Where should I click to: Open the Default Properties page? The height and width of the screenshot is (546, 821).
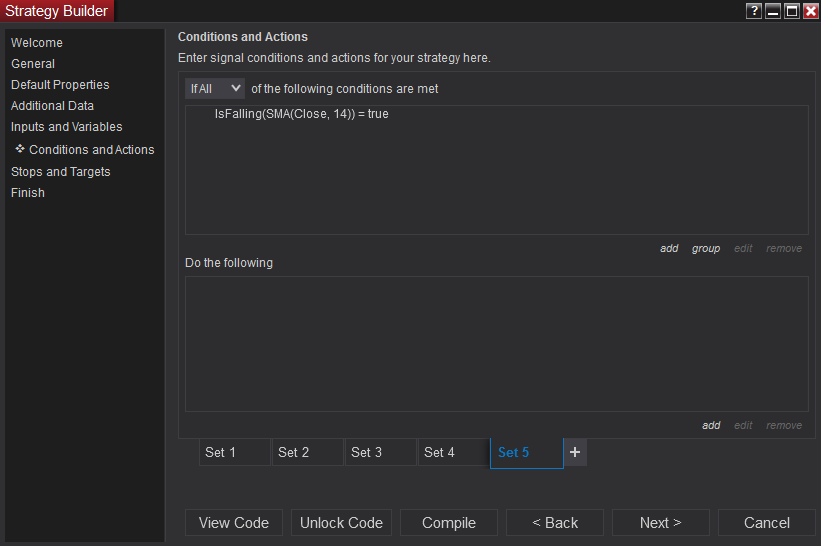[60, 85]
